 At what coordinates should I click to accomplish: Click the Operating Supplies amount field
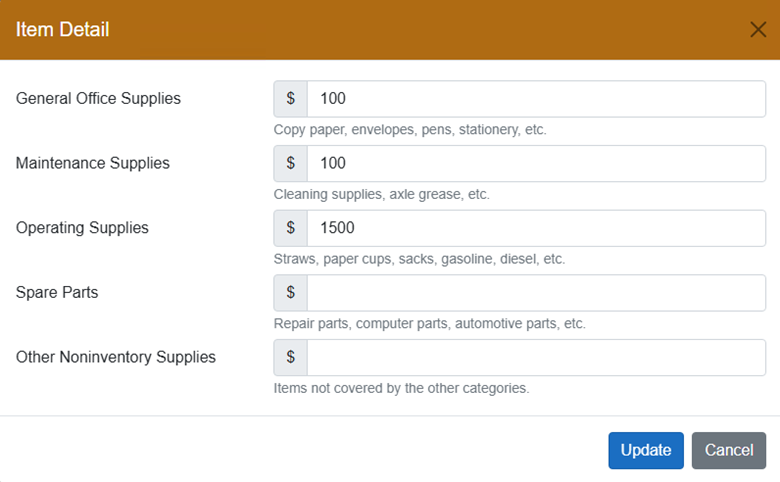click(535, 228)
